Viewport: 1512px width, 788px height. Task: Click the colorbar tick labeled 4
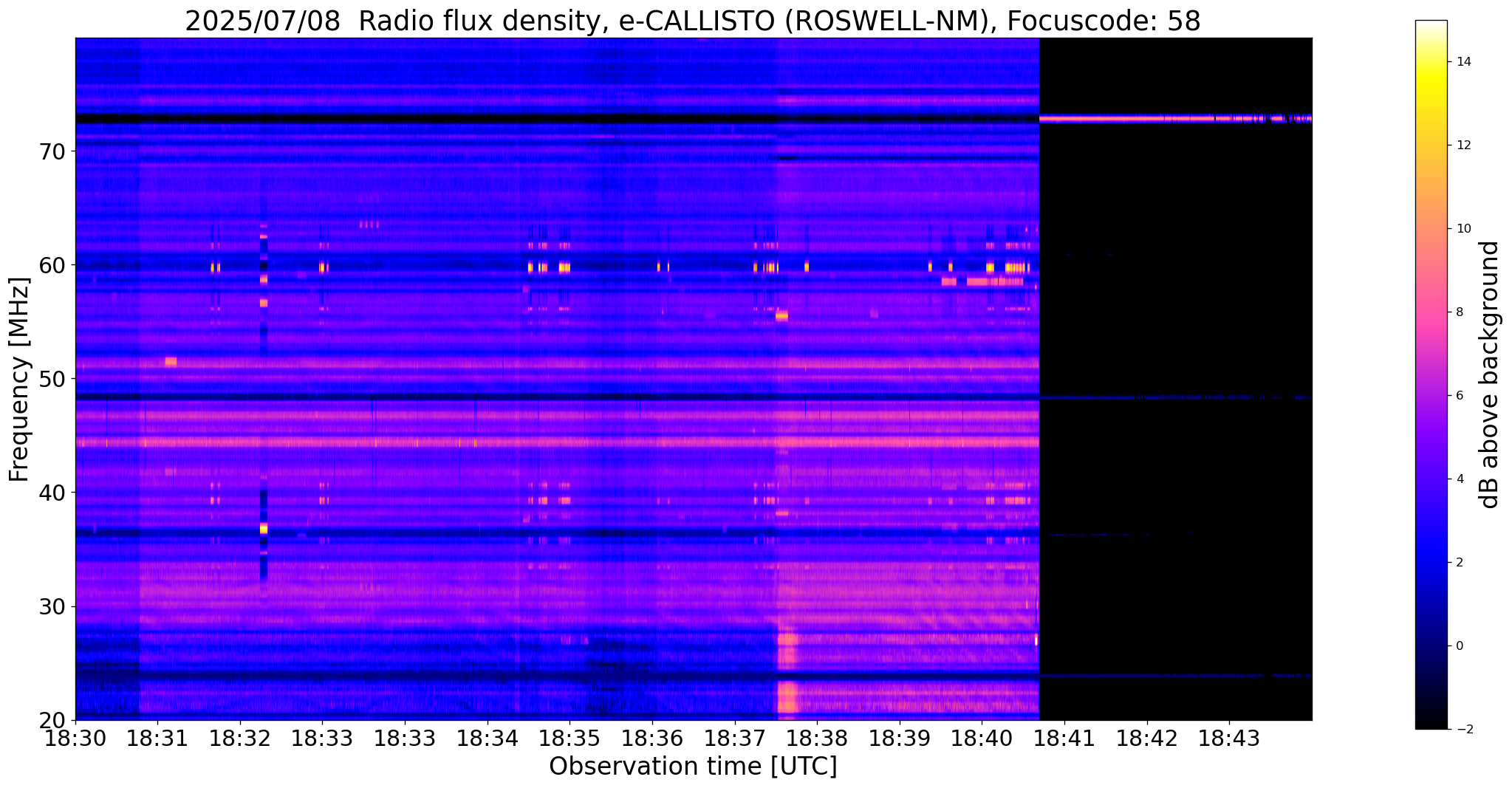click(x=1459, y=479)
